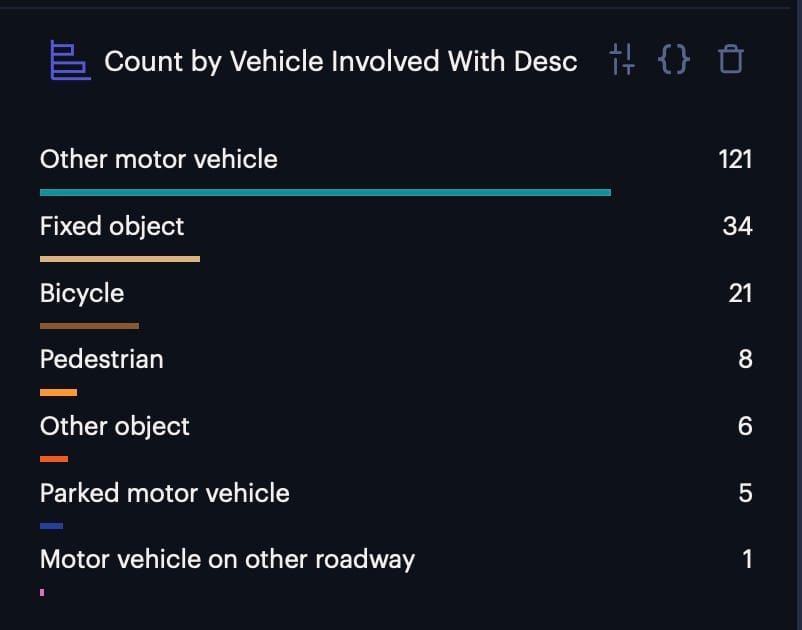Select the Other object label
The width and height of the screenshot is (802, 630).
[115, 426]
